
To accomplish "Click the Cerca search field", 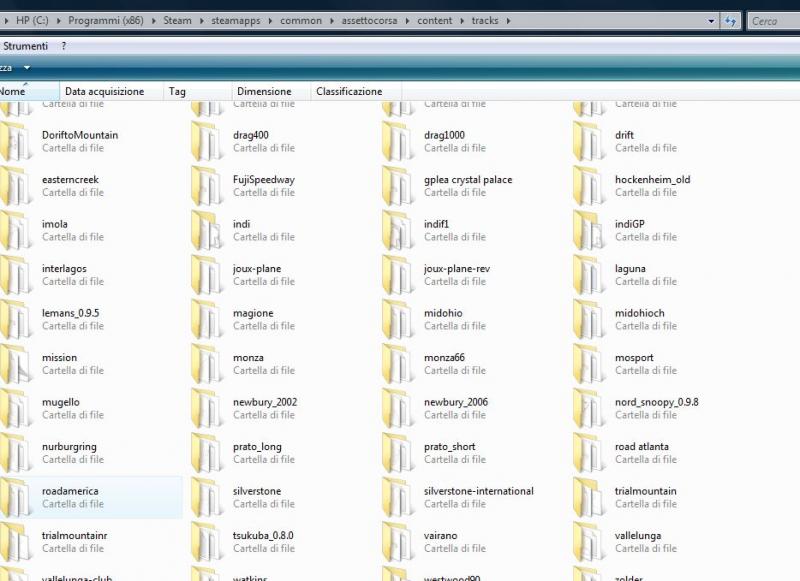I will pos(774,21).
